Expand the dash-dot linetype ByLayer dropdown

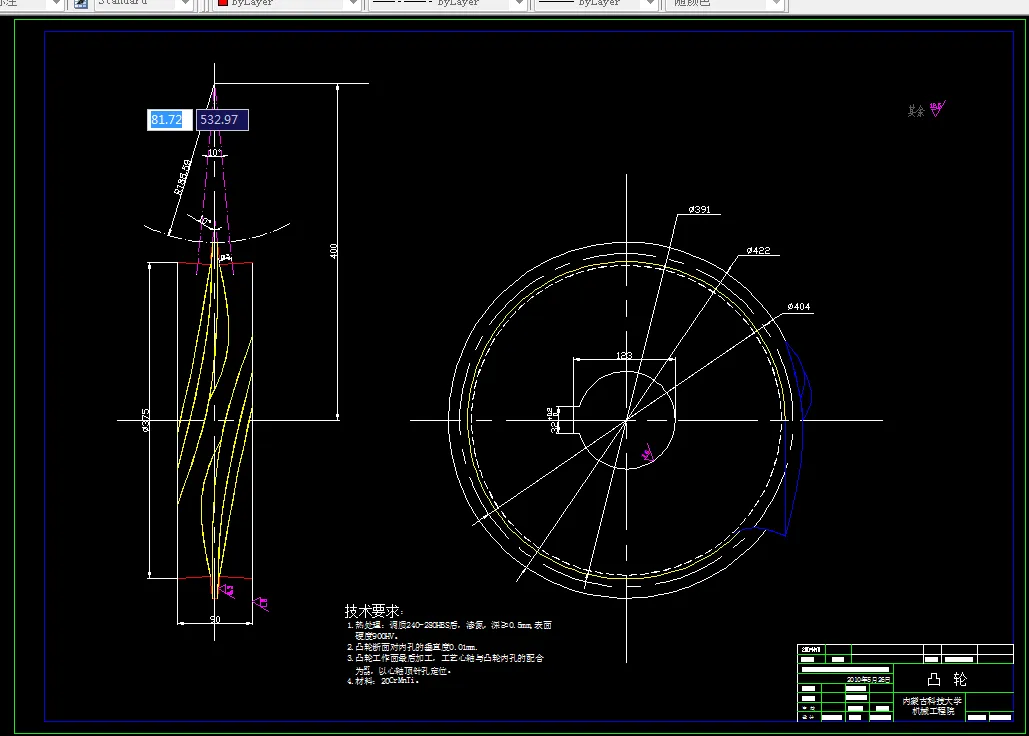(x=519, y=3)
